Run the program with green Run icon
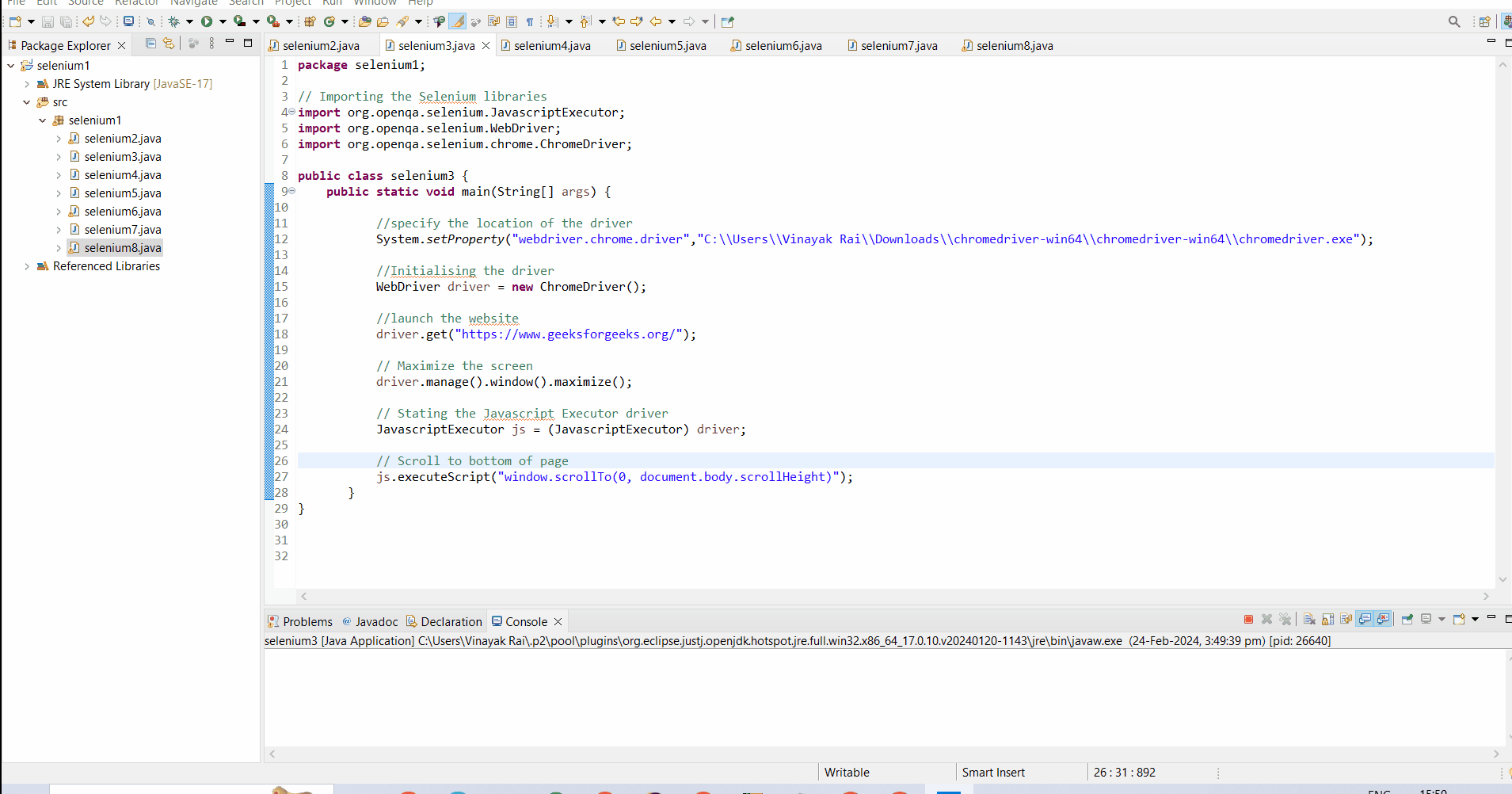1512x794 pixels. click(x=207, y=21)
